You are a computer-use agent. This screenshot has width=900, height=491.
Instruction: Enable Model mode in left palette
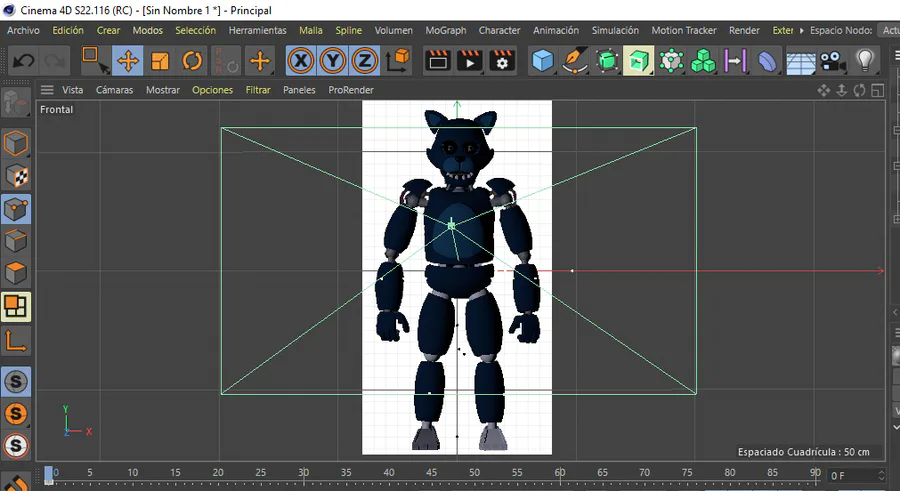(15, 143)
